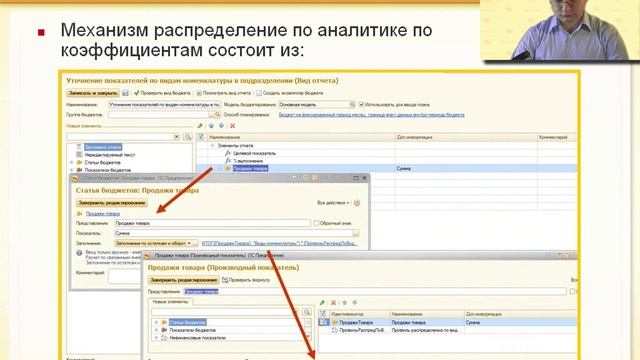
Task: Expand Показатели бюджетов in the left tree
Action: point(72,170)
